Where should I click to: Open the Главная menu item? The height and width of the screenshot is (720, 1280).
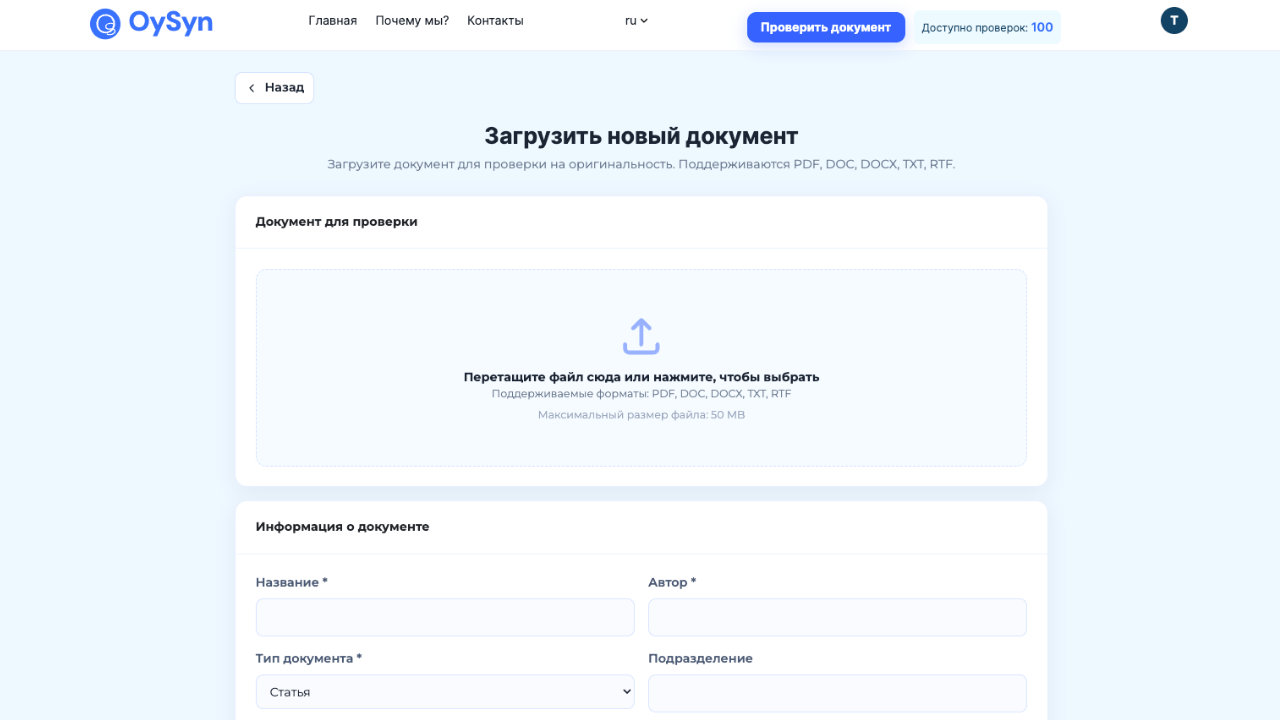pyautogui.click(x=332, y=20)
